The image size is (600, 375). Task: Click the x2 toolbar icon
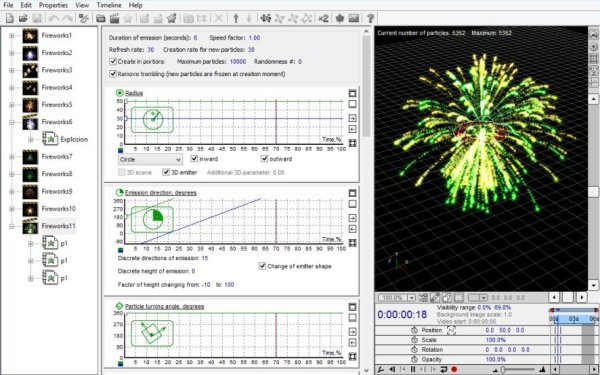coord(324,18)
